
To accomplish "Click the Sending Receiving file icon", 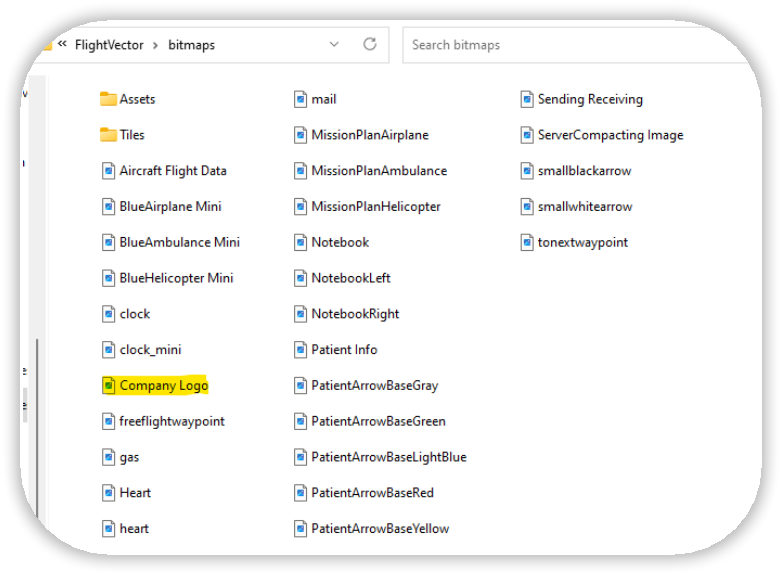I will (527, 99).
